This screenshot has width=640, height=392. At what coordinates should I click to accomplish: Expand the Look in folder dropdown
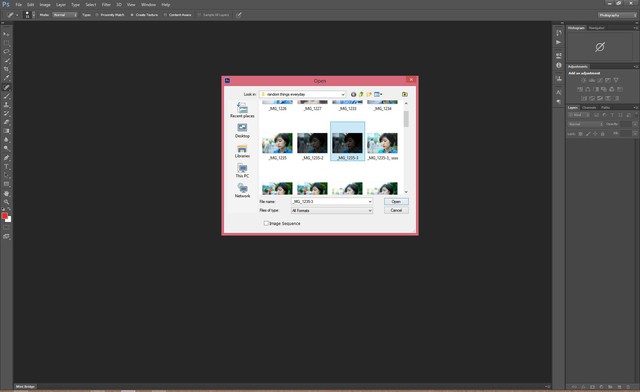click(x=302, y=94)
